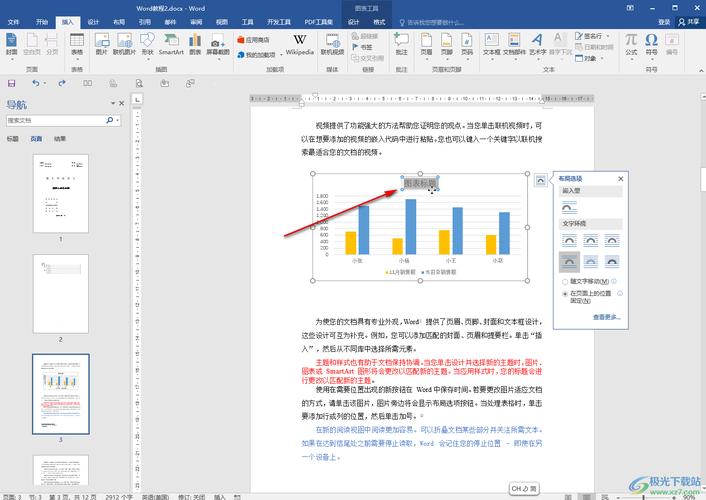Open chart tools 格式 Format tab
The width and height of the screenshot is (706, 500).
(x=379, y=22)
